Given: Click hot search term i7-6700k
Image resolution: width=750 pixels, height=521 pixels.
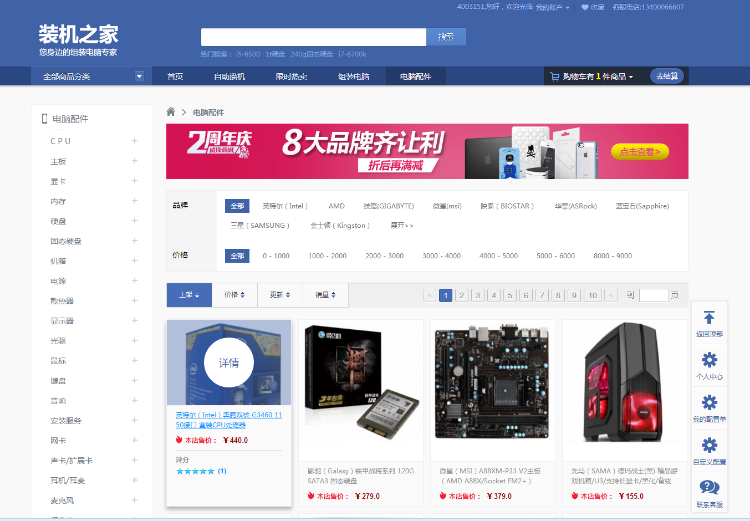Looking at the screenshot, I should click(x=352, y=54).
